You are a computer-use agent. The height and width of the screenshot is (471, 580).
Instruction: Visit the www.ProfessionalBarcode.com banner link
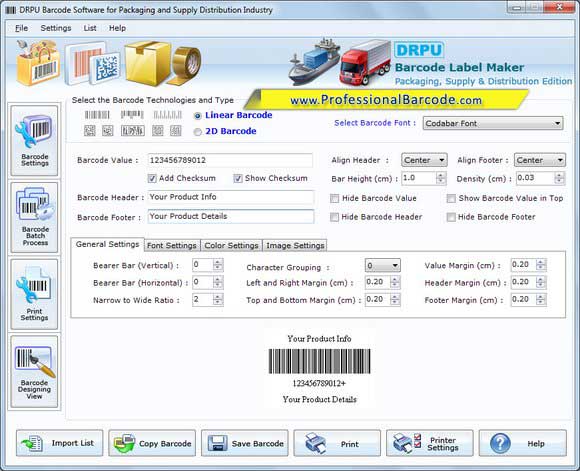tap(386, 100)
